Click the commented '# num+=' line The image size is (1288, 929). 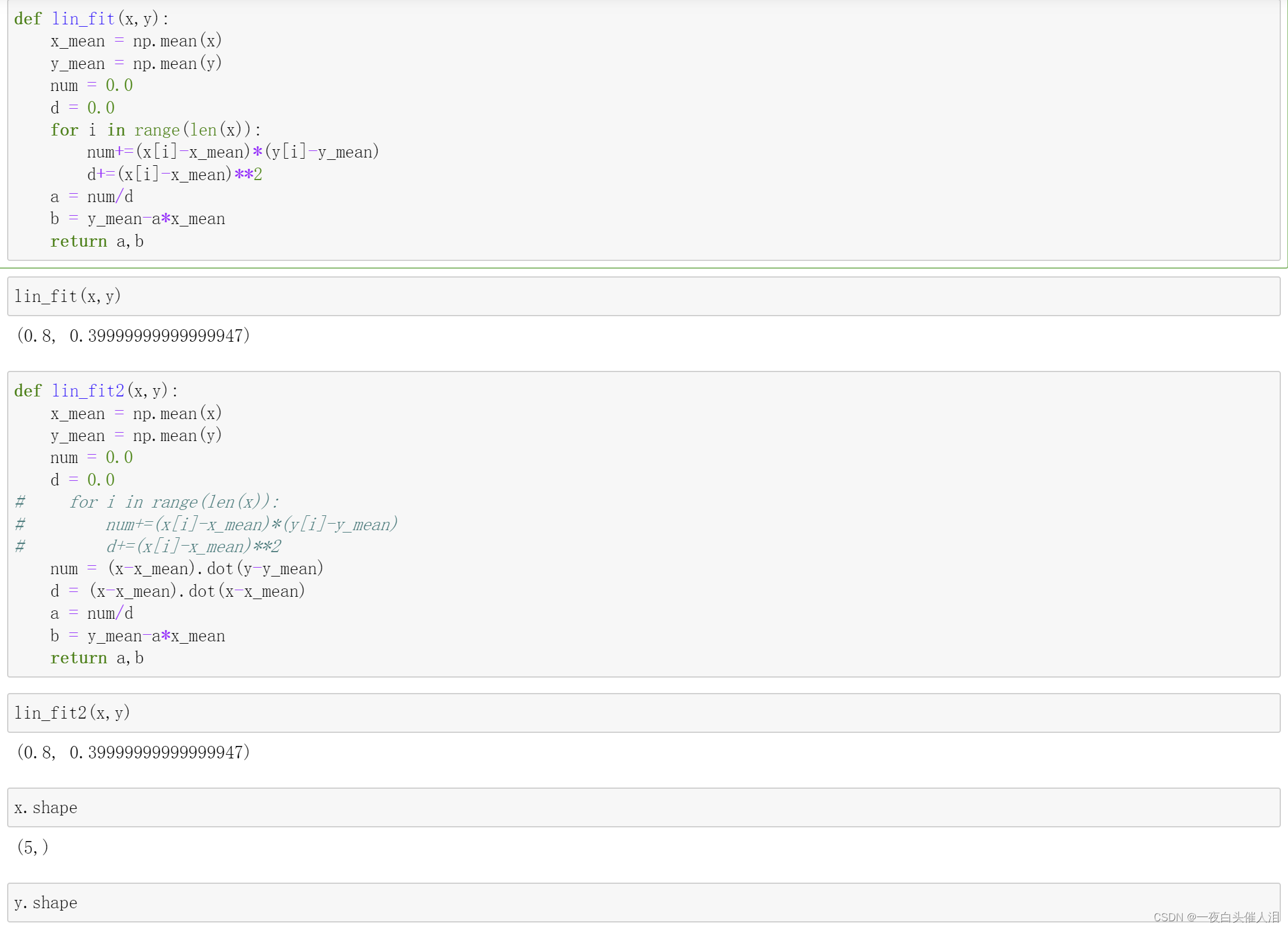tap(206, 525)
